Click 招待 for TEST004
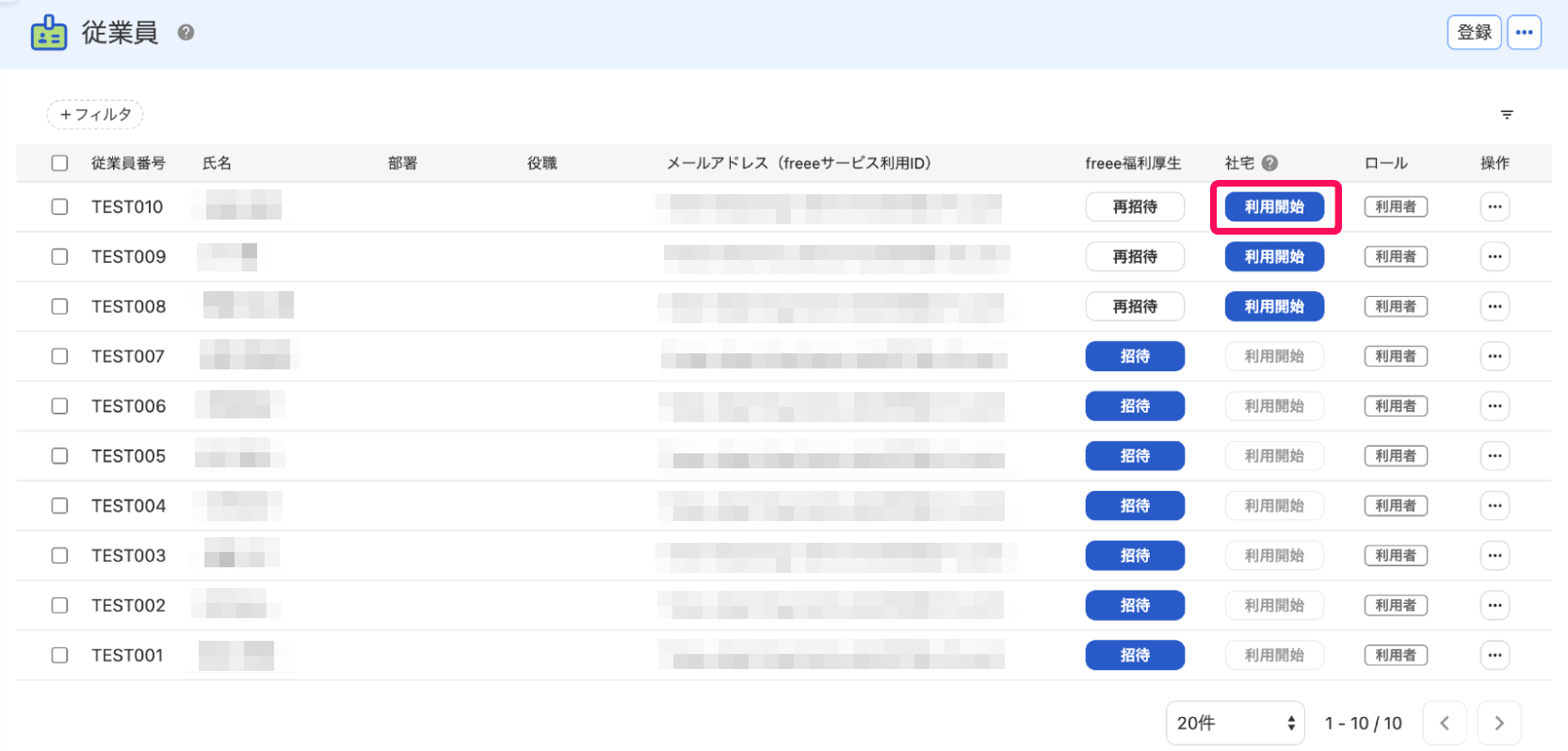Screen dimensions: 1568x751 1135,506
